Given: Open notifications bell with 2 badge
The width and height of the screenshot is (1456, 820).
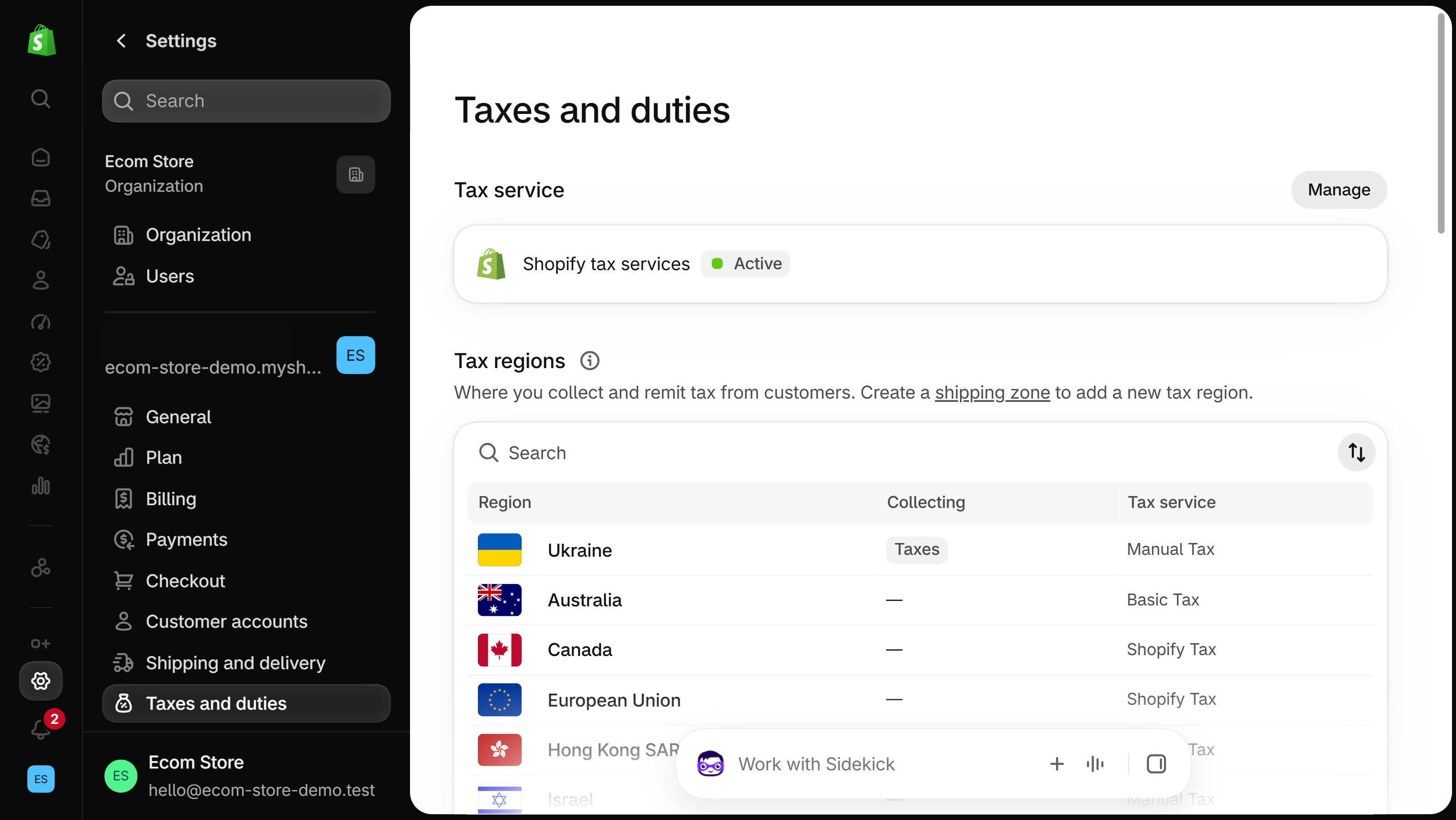Looking at the screenshot, I should [43, 728].
